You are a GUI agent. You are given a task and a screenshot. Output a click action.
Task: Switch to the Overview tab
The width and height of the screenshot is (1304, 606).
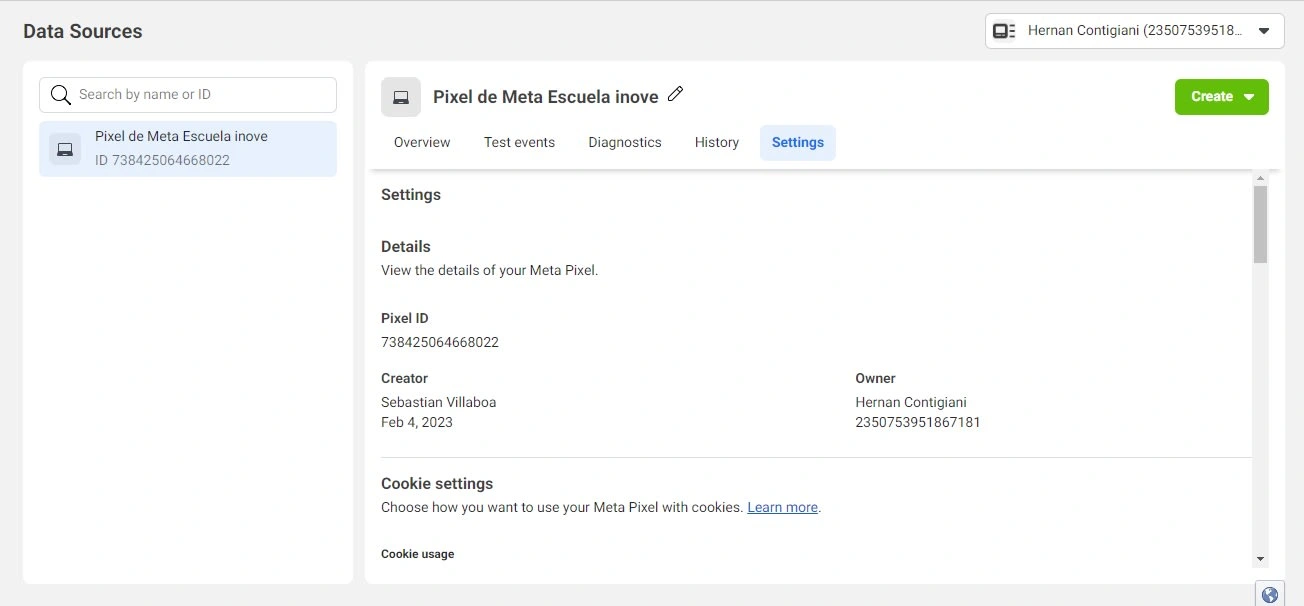(x=422, y=142)
